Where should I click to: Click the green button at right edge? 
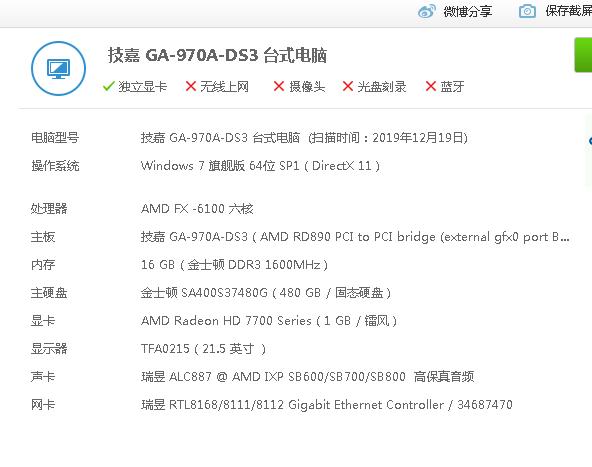[583, 55]
